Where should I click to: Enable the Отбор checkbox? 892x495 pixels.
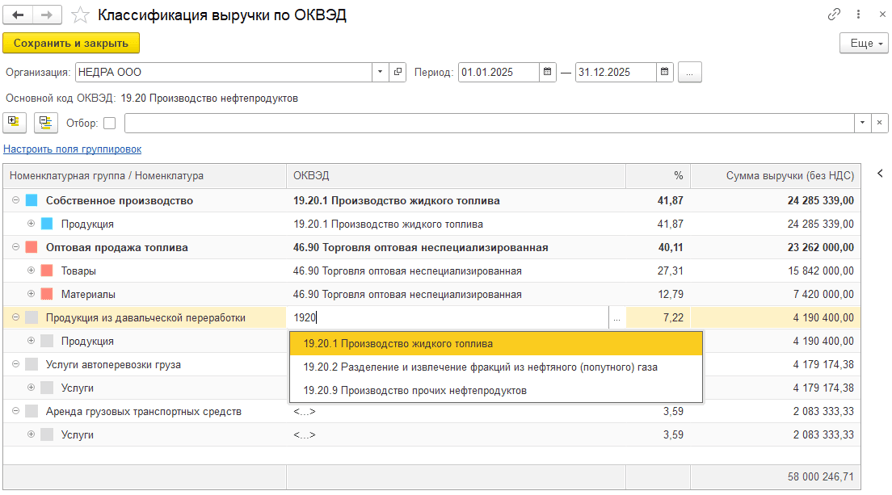point(110,123)
